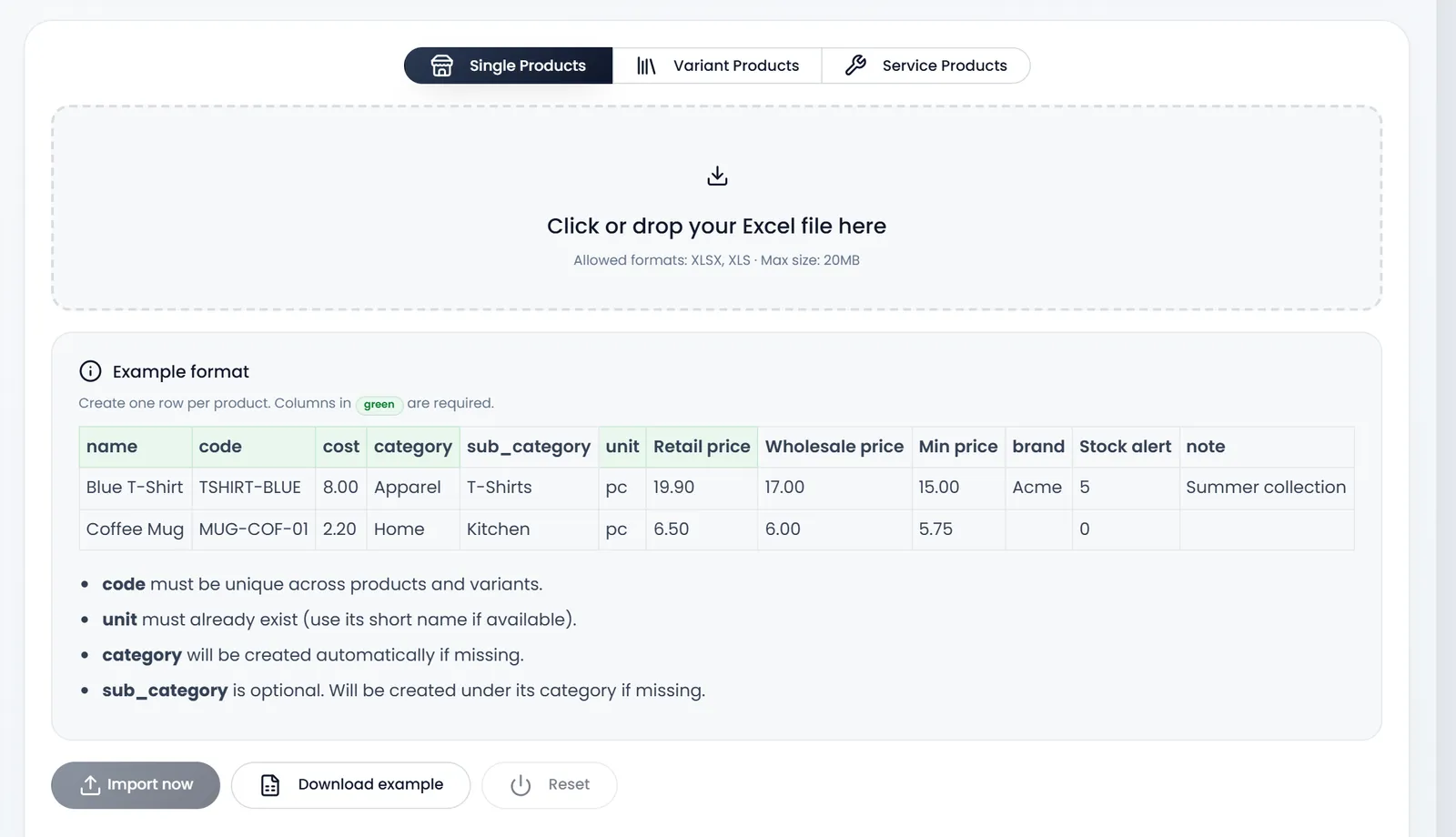Viewport: 1456px width, 837px height.
Task: Click the info icon beside Example format
Action: (90, 371)
